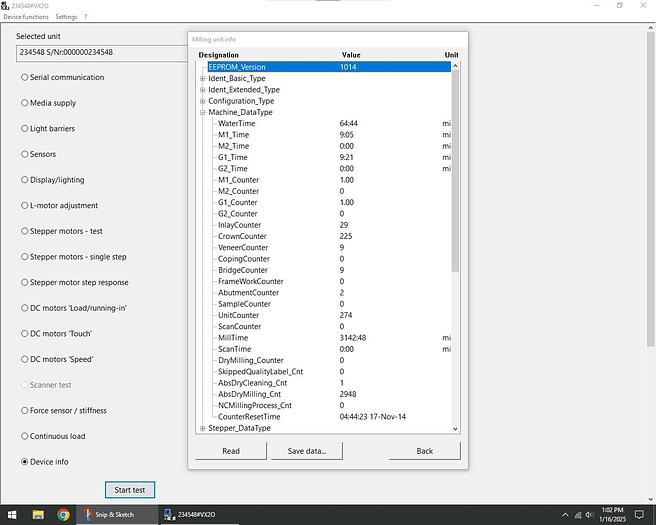Screen dimensions: 656x525
Task: Expand the Configuration_Type tree node
Action: (x=203, y=101)
